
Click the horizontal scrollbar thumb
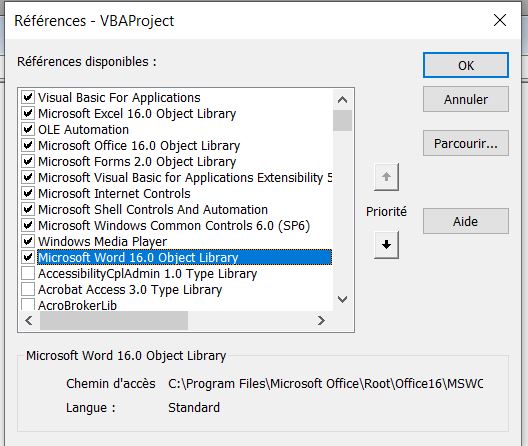[x=114, y=320]
